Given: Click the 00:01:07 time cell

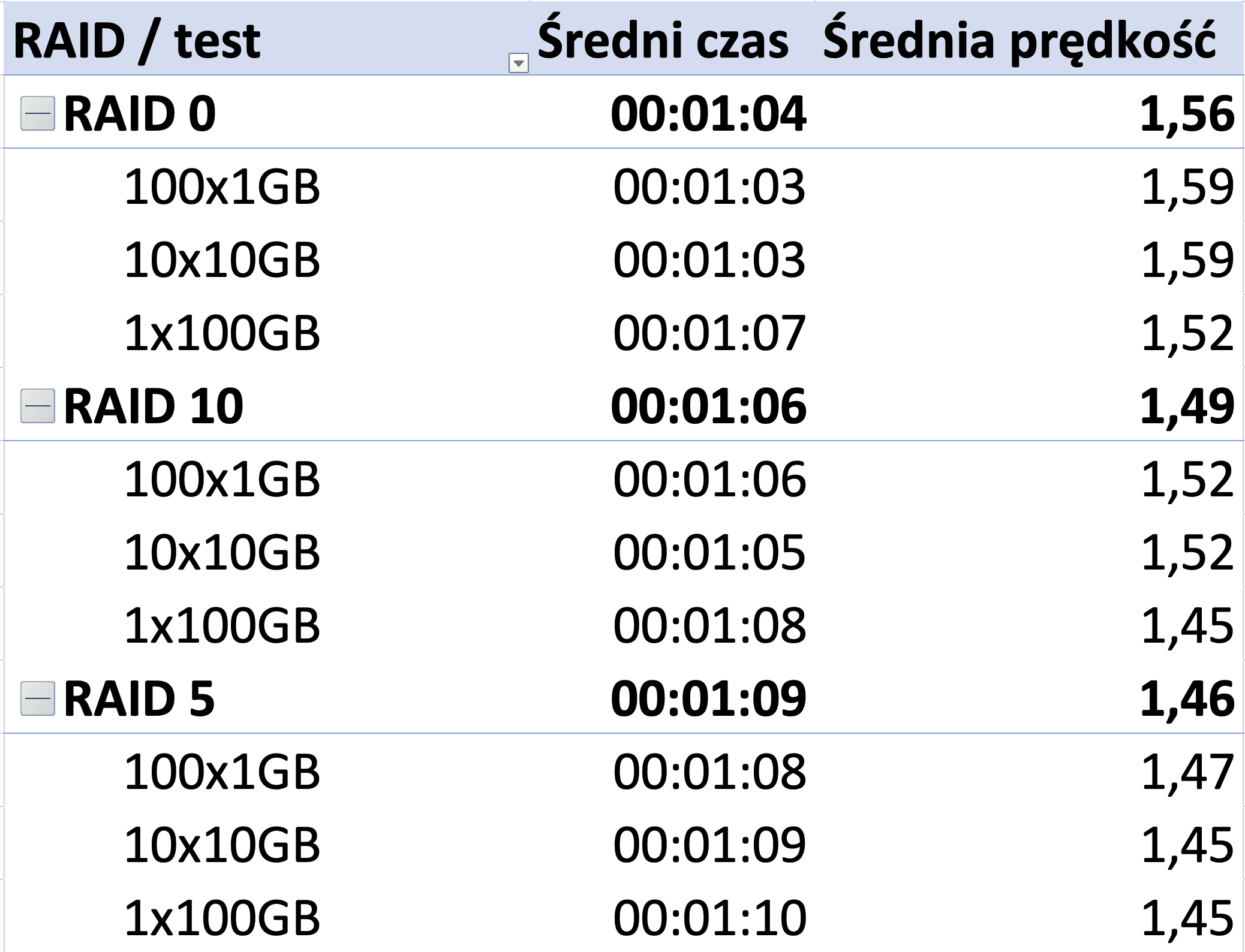Looking at the screenshot, I should coord(709,333).
